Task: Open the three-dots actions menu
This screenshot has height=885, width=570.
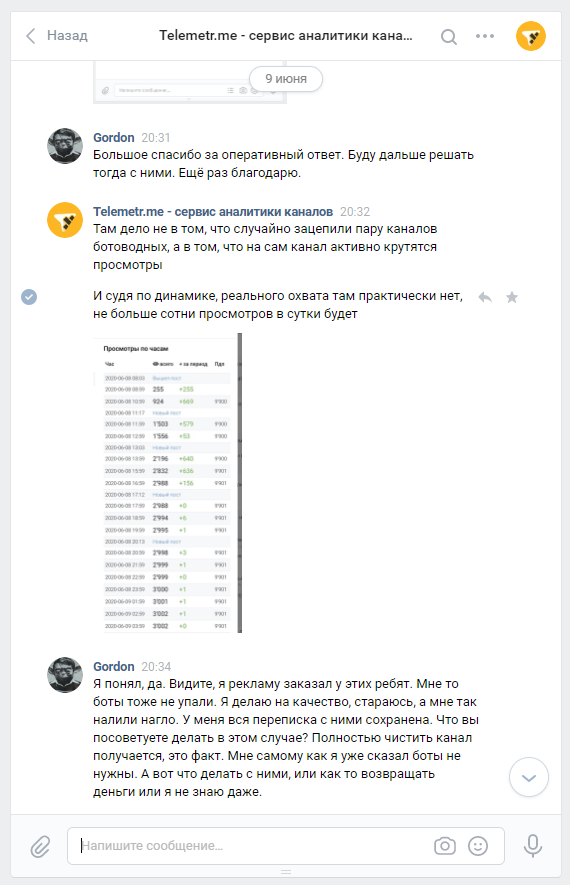Action: pos(485,36)
